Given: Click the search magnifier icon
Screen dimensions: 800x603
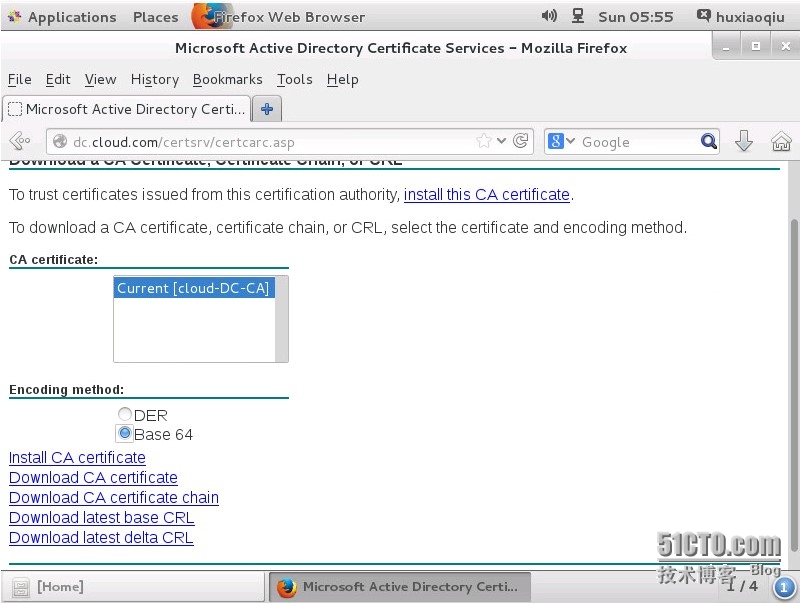Looking at the screenshot, I should [709, 141].
